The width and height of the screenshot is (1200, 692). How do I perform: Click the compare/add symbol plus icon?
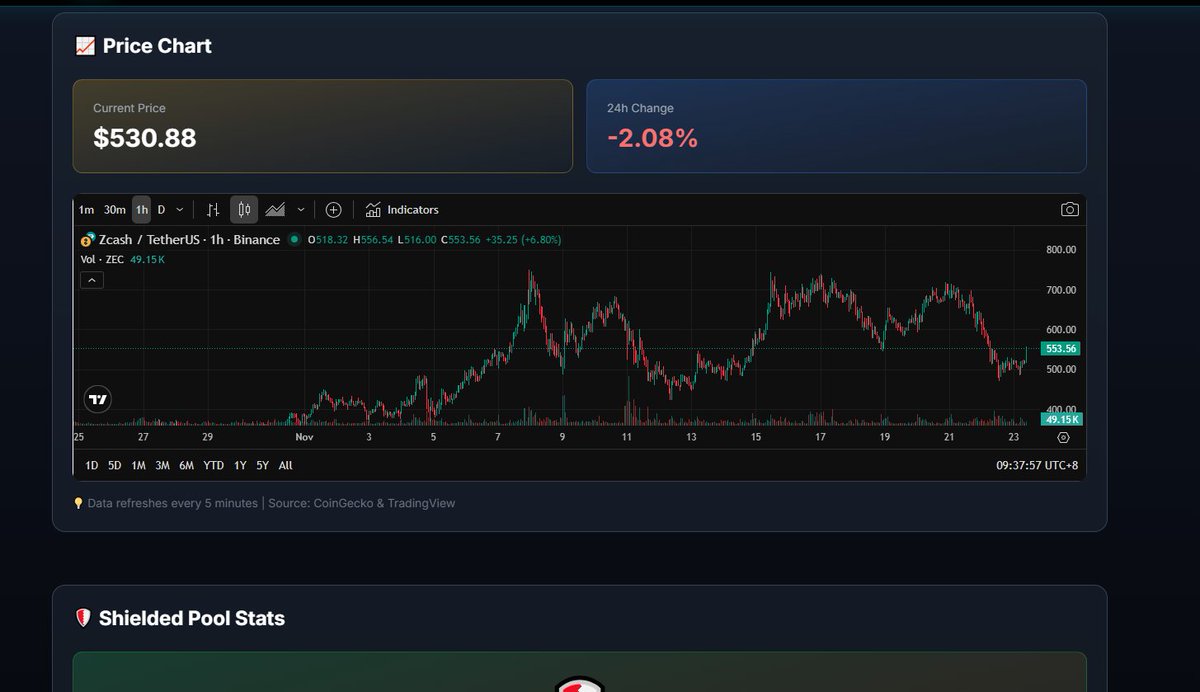pos(334,210)
